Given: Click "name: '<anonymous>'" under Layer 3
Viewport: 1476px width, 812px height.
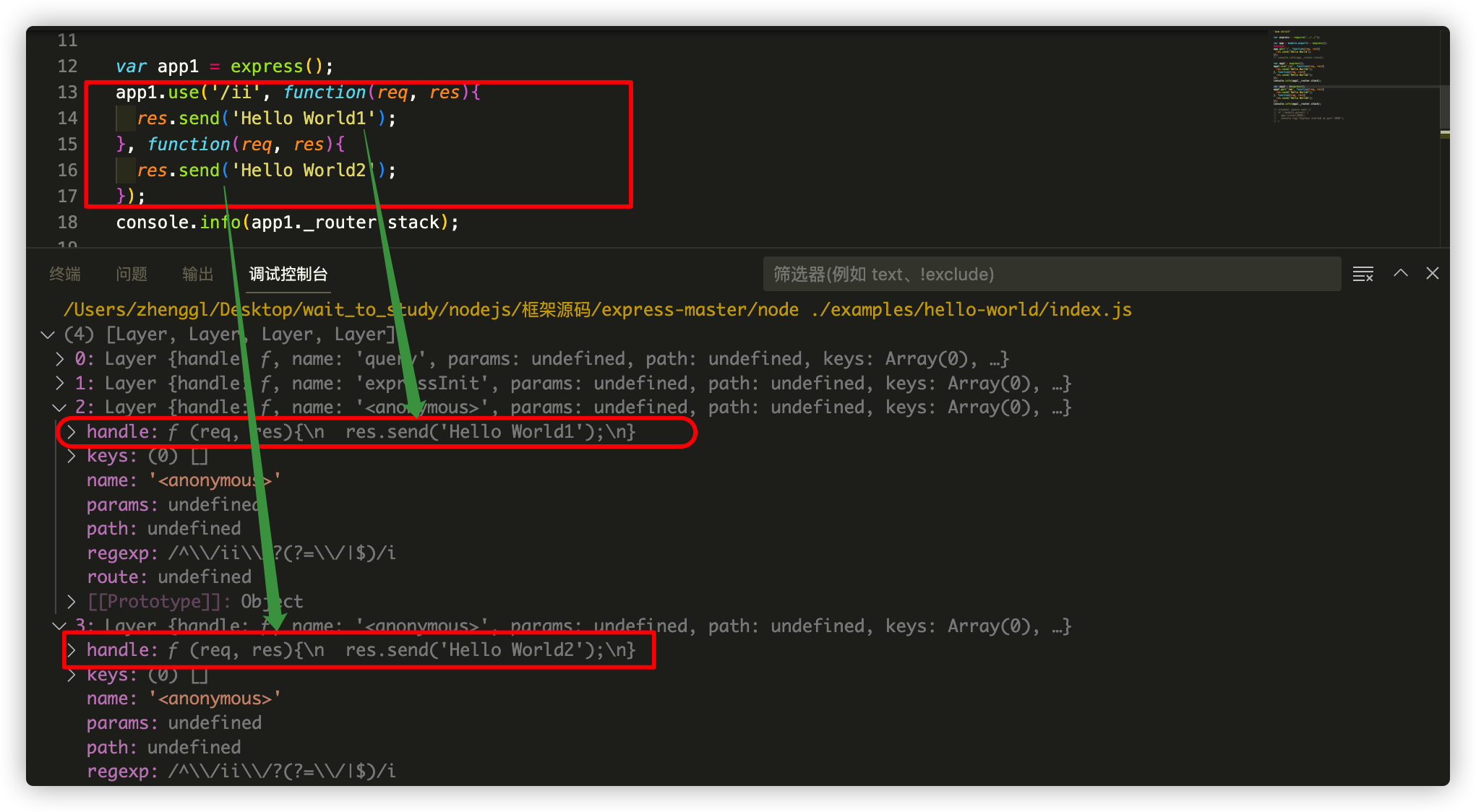Looking at the screenshot, I should coord(184,699).
